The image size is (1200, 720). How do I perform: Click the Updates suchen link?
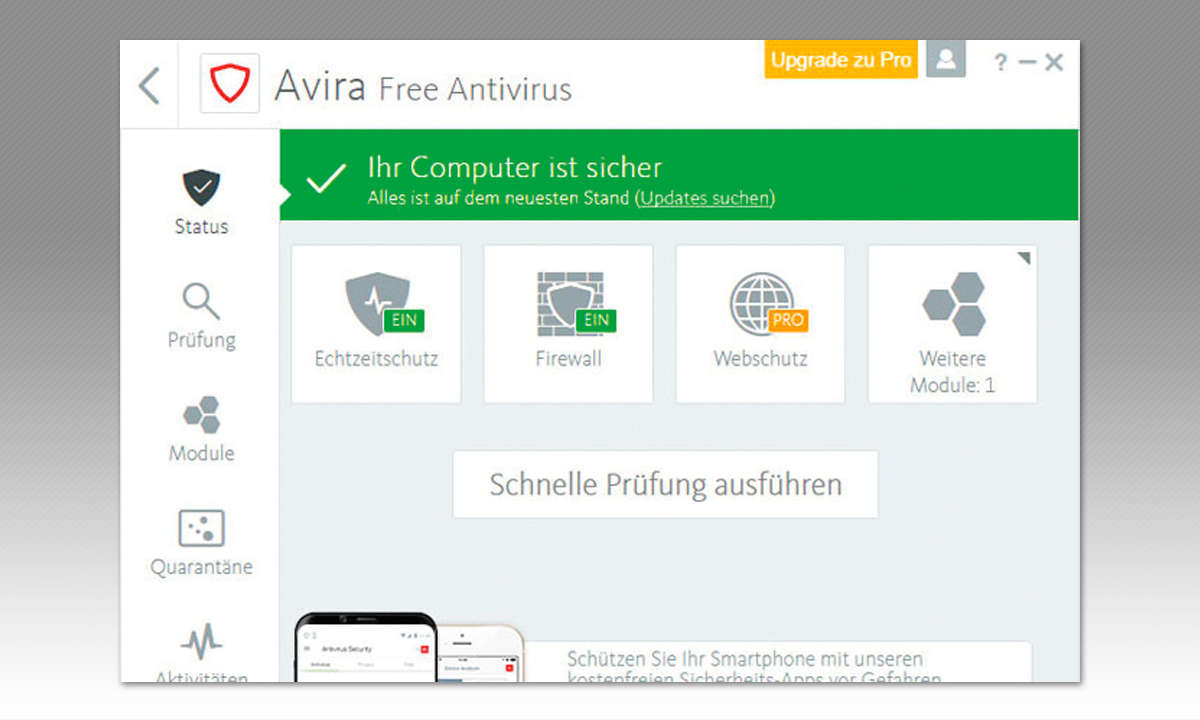[705, 198]
